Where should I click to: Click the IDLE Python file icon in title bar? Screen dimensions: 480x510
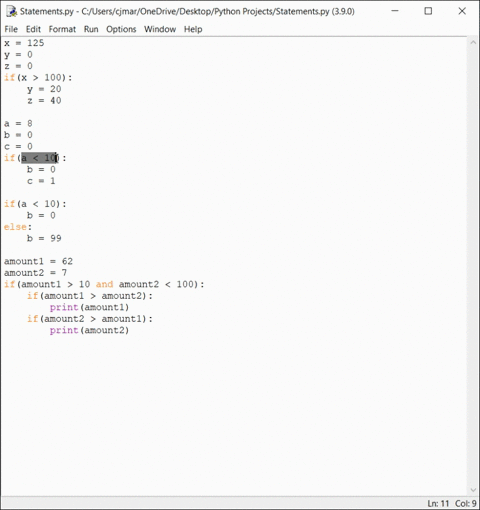(11, 11)
